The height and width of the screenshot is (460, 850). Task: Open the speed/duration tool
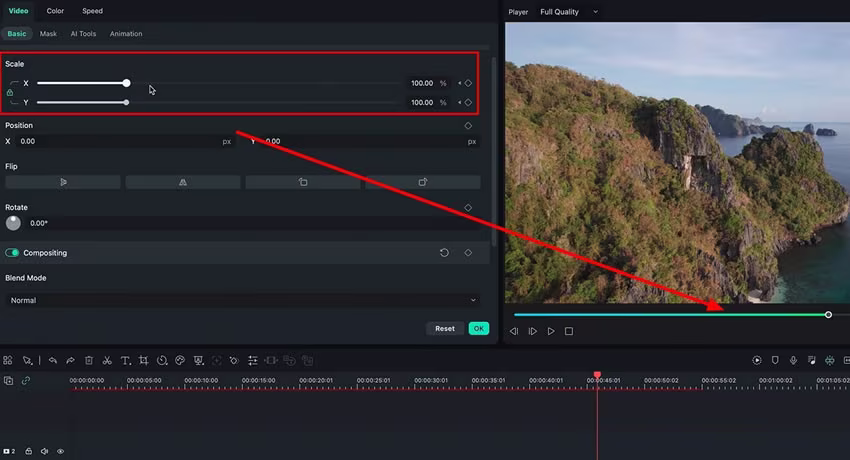162,360
